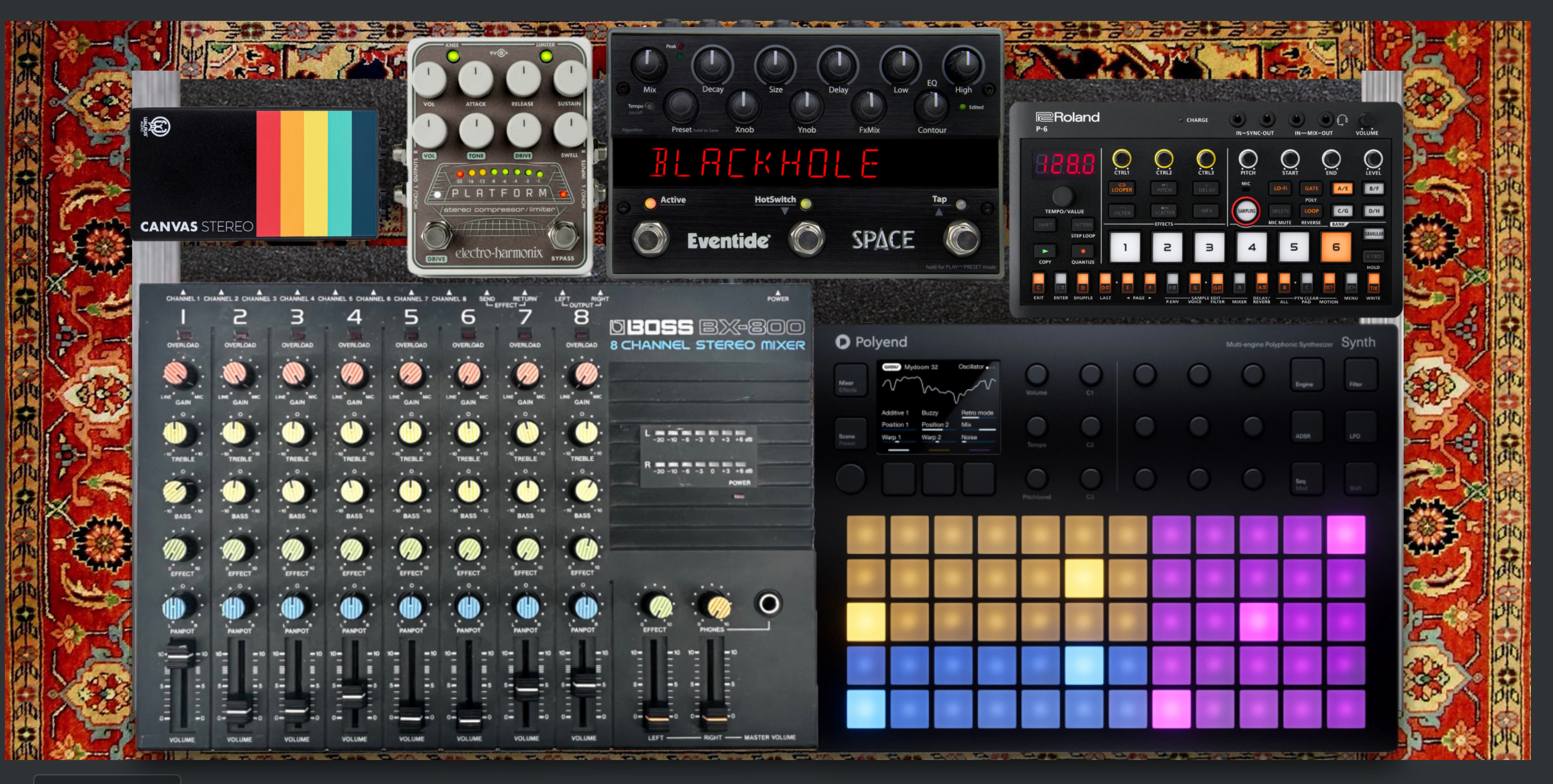Select the LO-Fi button on the P-6

click(x=1280, y=188)
